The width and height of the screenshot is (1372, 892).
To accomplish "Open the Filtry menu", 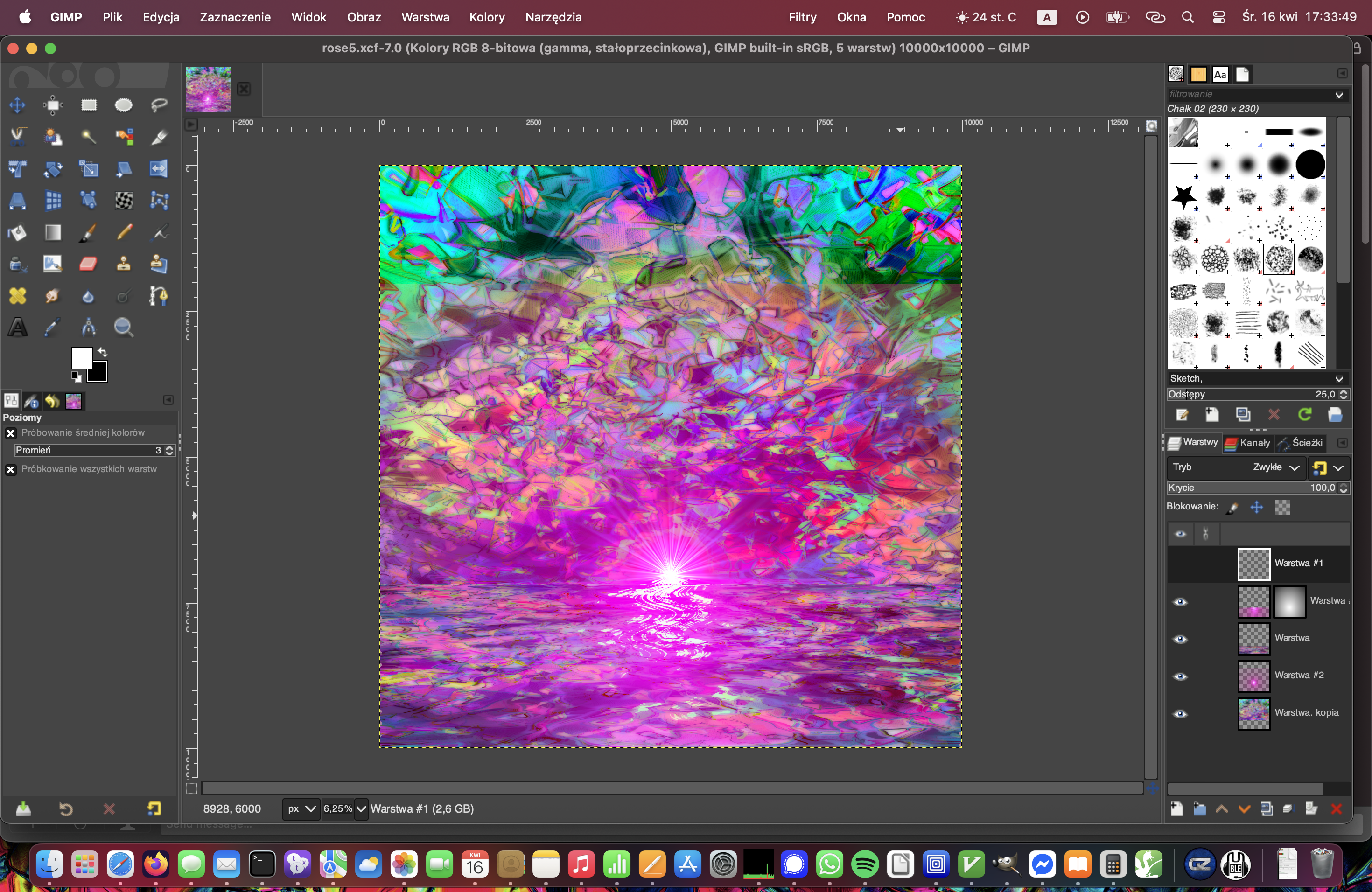I will click(x=802, y=17).
